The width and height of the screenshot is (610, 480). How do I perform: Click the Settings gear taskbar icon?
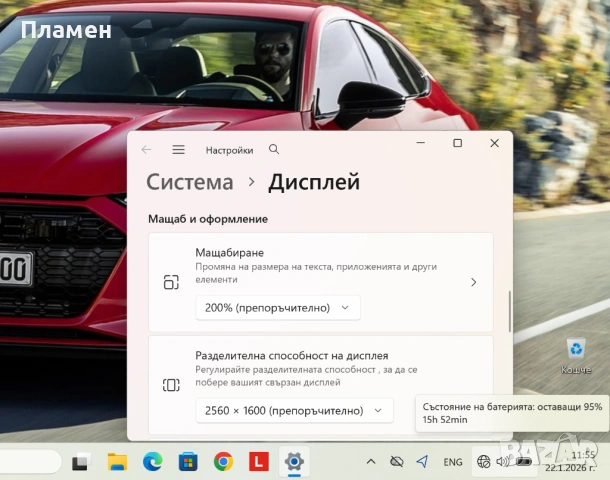(x=294, y=462)
